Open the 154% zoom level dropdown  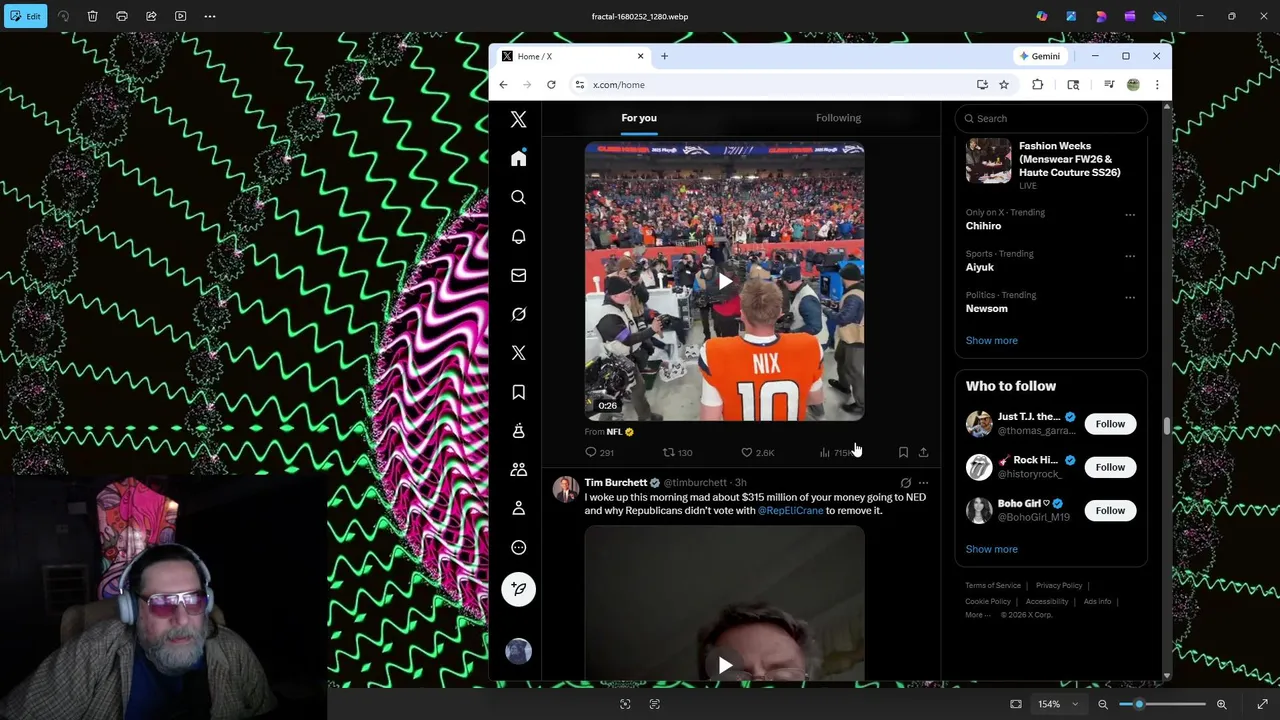click(1058, 704)
